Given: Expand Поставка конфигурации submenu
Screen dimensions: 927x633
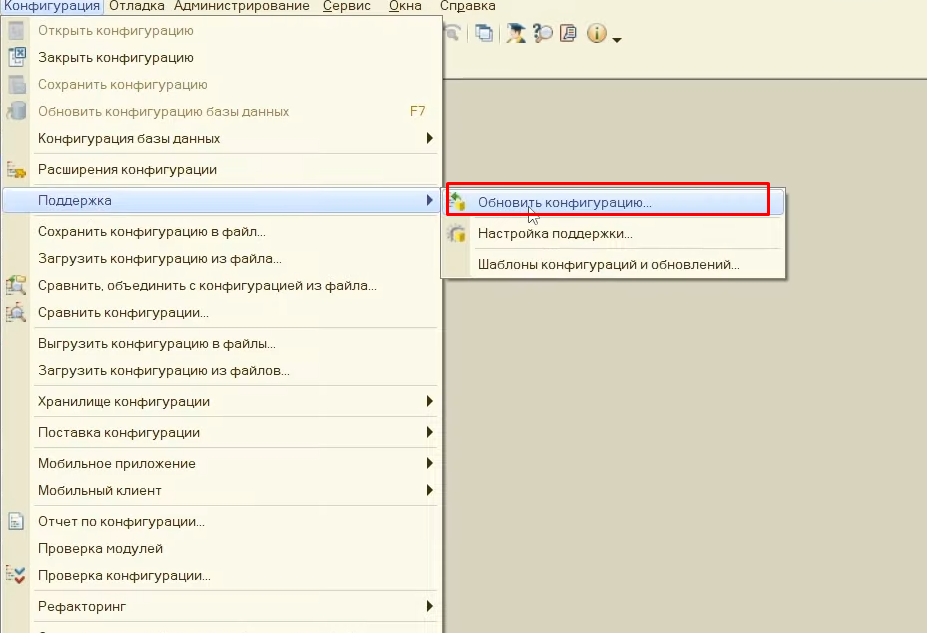Looking at the screenshot, I should click(222, 433).
